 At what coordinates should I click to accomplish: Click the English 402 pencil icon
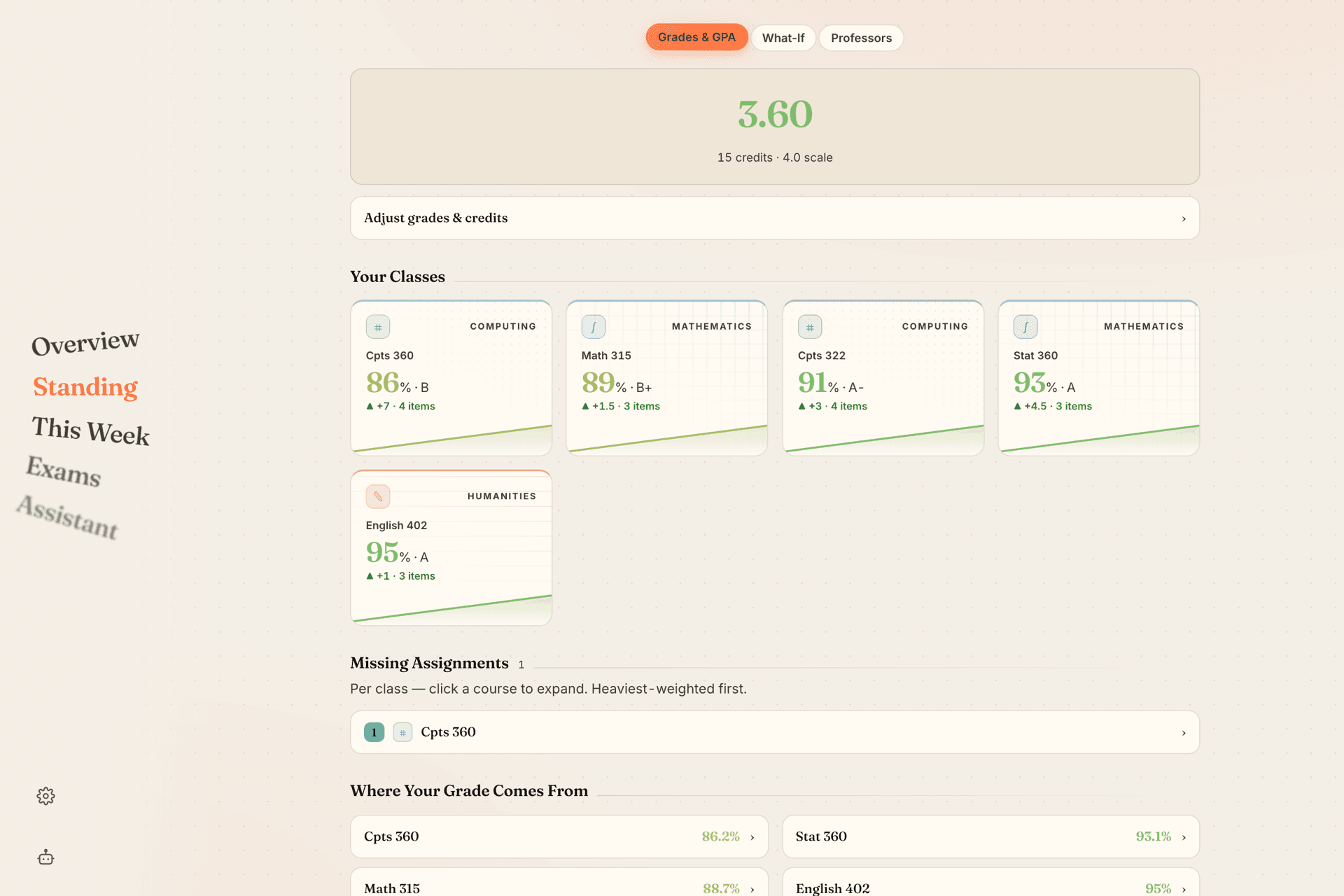[x=378, y=496]
